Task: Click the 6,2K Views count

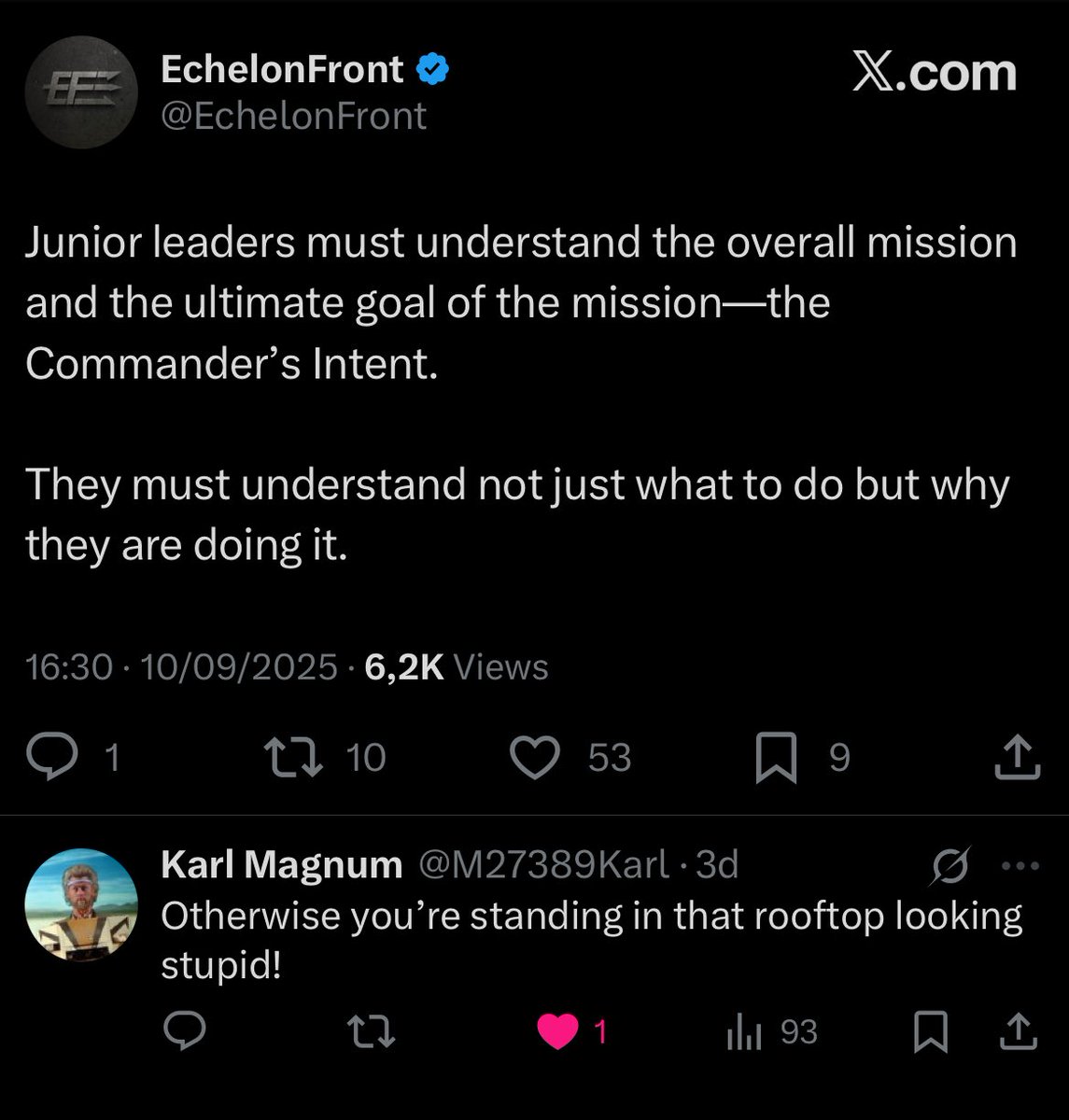Action: (457, 666)
